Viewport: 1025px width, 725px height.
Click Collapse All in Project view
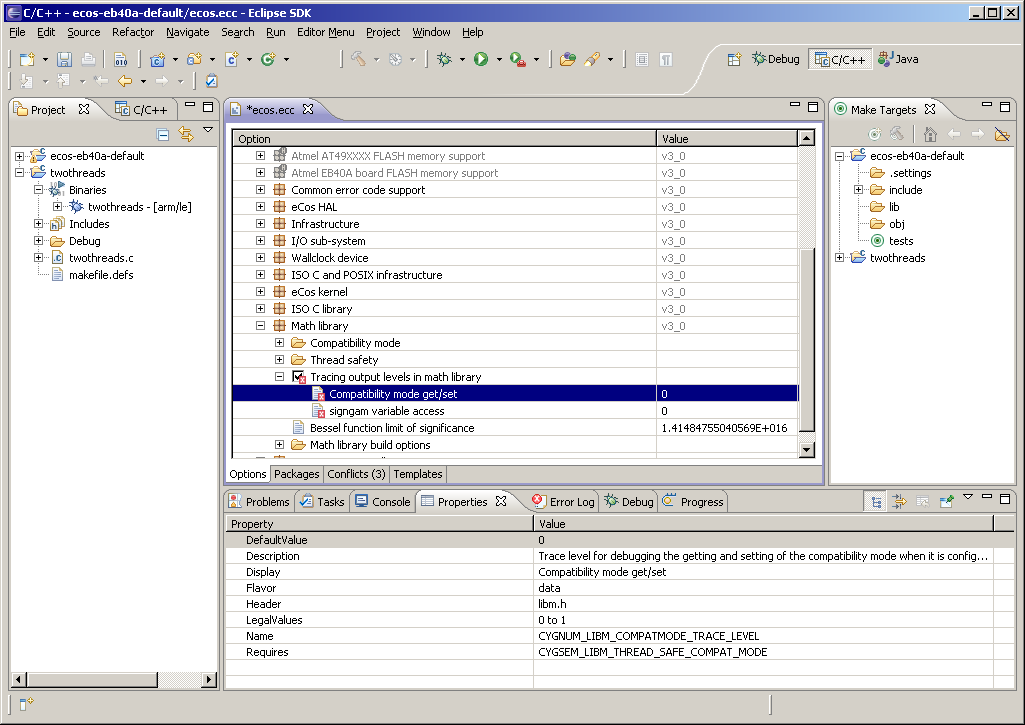pyautogui.click(x=163, y=135)
